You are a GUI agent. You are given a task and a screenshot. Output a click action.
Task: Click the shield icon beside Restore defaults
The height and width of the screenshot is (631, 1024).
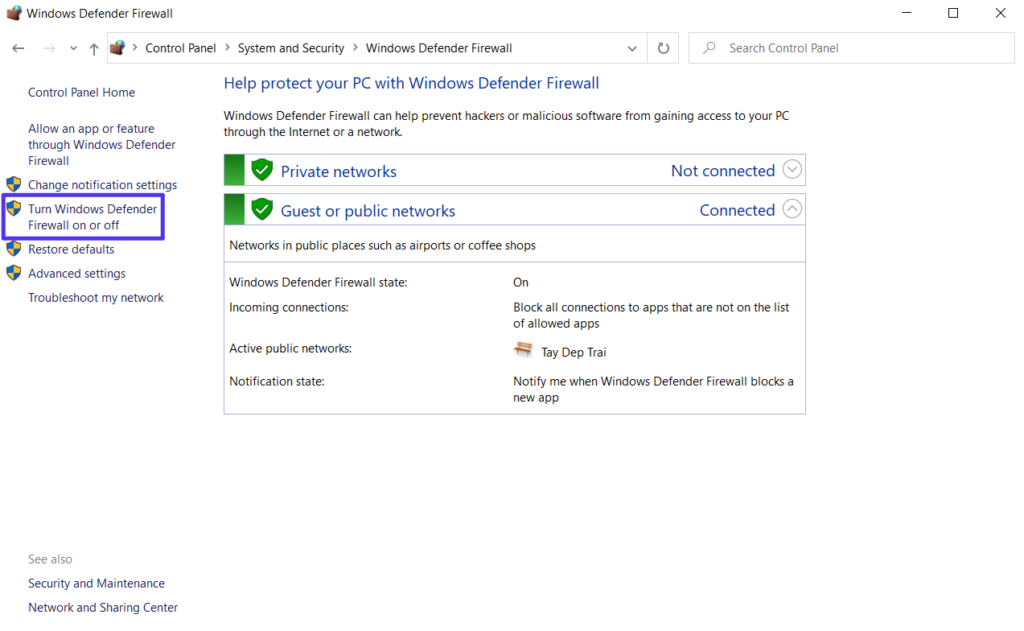(14, 249)
